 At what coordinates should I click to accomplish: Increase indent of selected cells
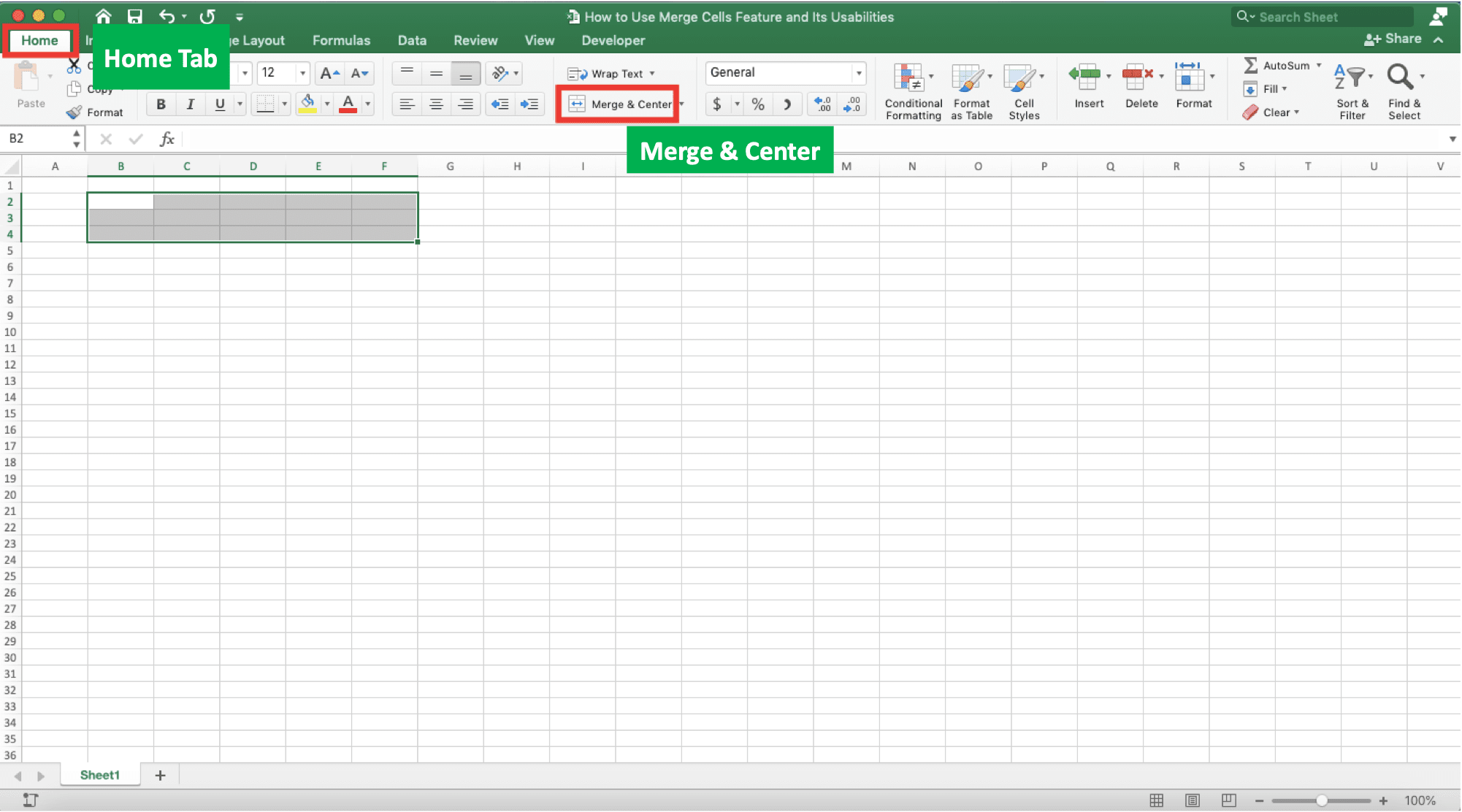pos(529,104)
